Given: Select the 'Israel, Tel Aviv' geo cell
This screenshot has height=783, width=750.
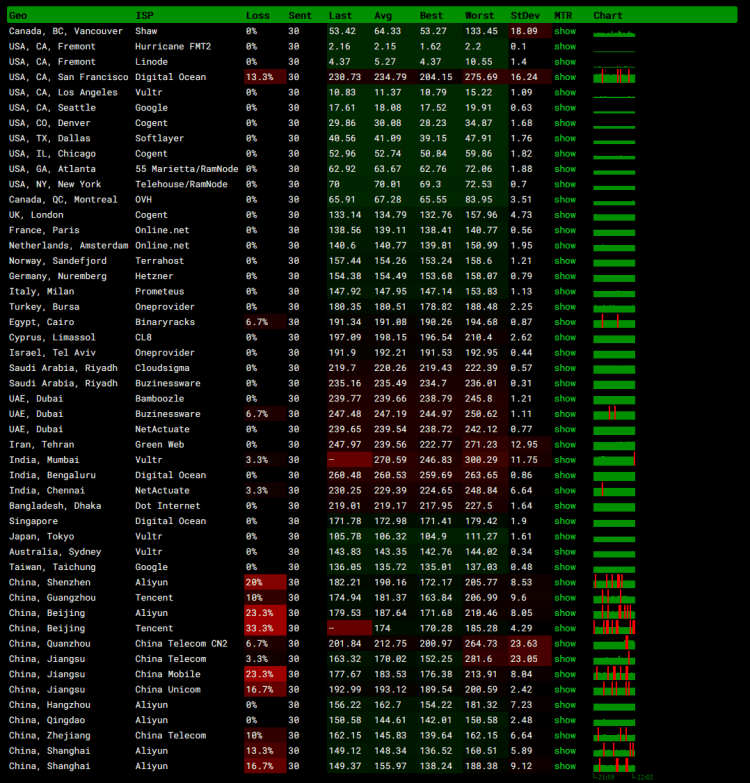Looking at the screenshot, I should pos(52,353).
